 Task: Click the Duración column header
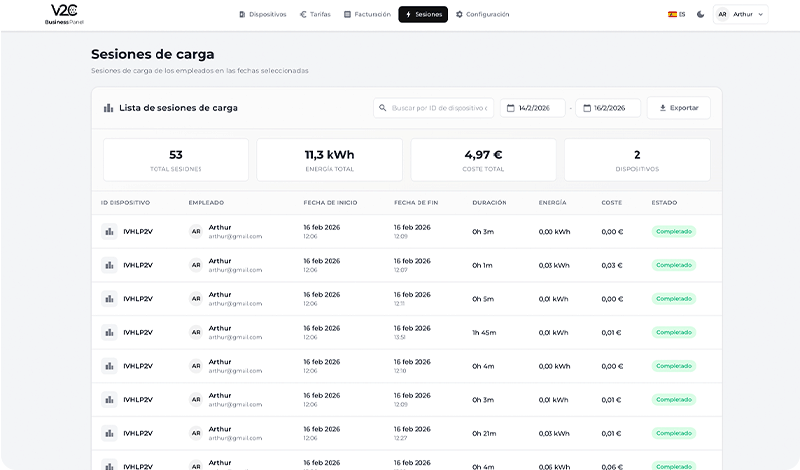pos(489,203)
